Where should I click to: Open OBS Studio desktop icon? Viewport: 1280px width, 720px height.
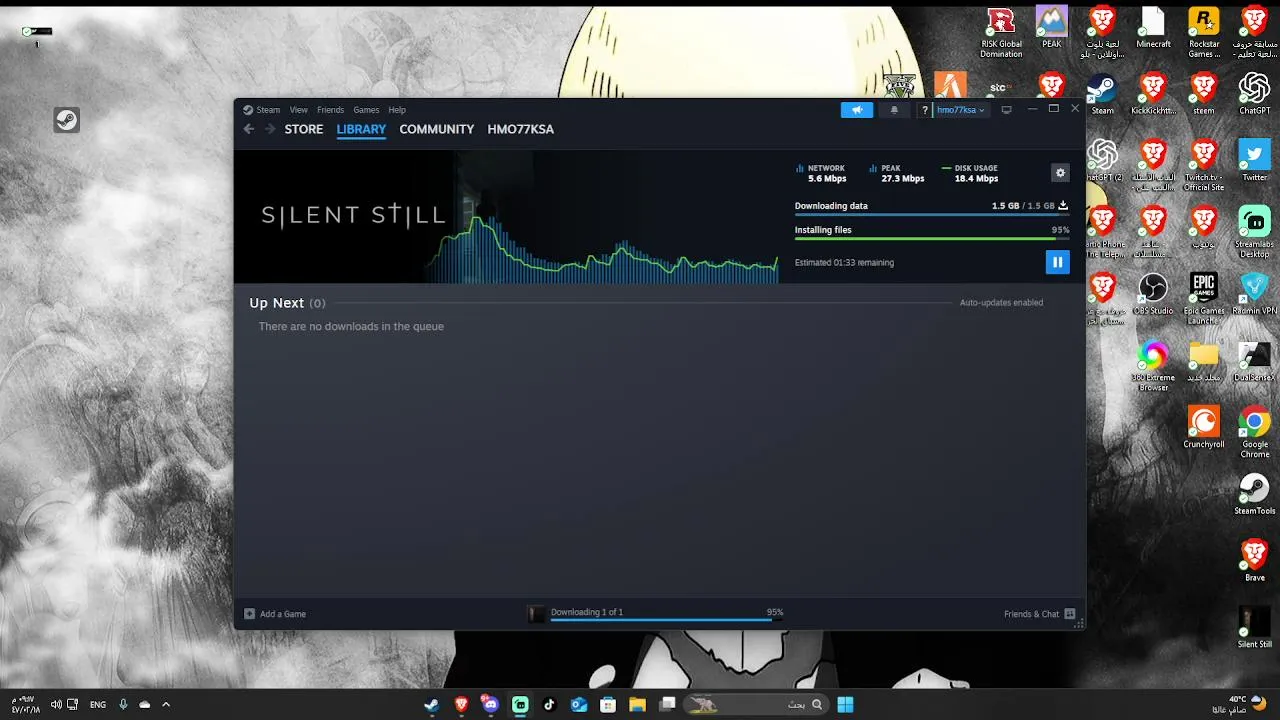coord(1153,293)
